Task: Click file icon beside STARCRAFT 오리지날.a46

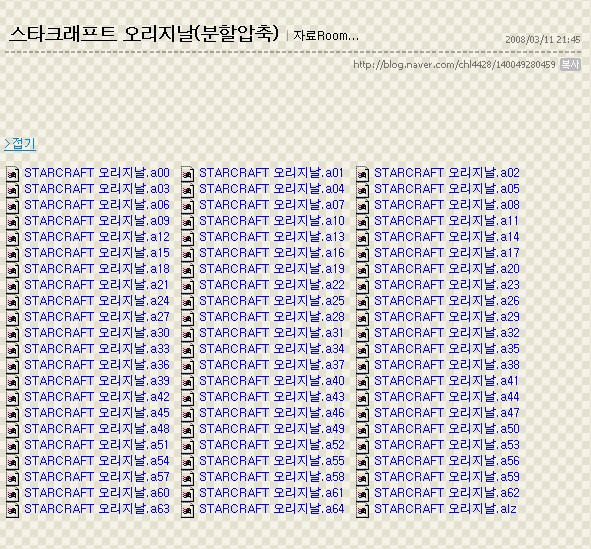Action: point(188,414)
